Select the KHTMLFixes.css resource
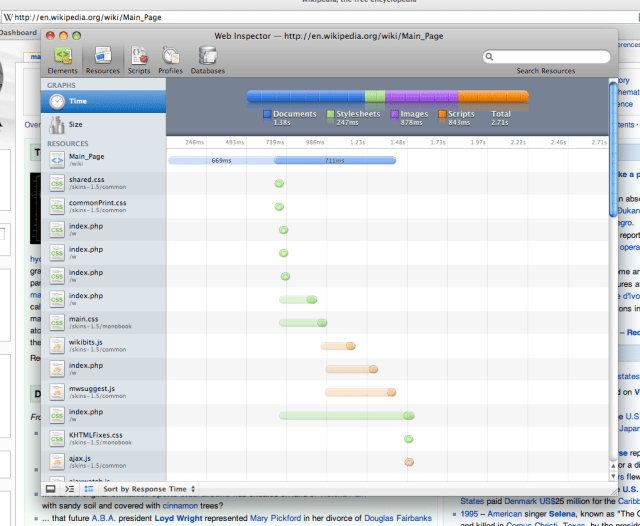 point(103,439)
